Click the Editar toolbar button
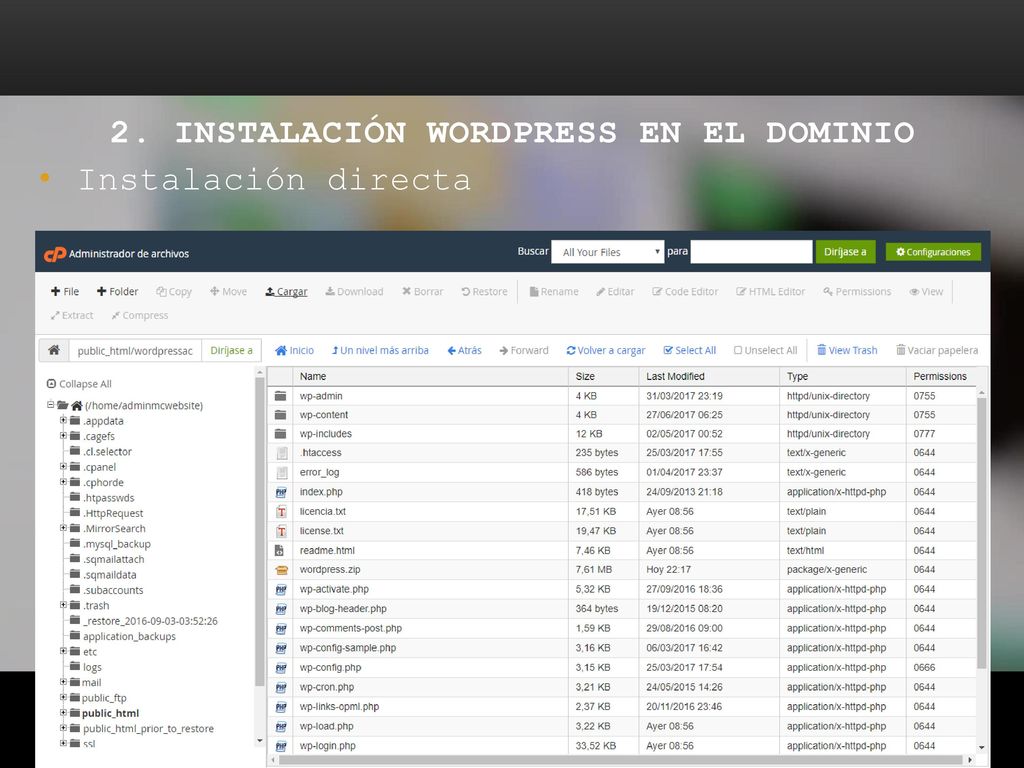The width and height of the screenshot is (1024, 768). pos(615,292)
